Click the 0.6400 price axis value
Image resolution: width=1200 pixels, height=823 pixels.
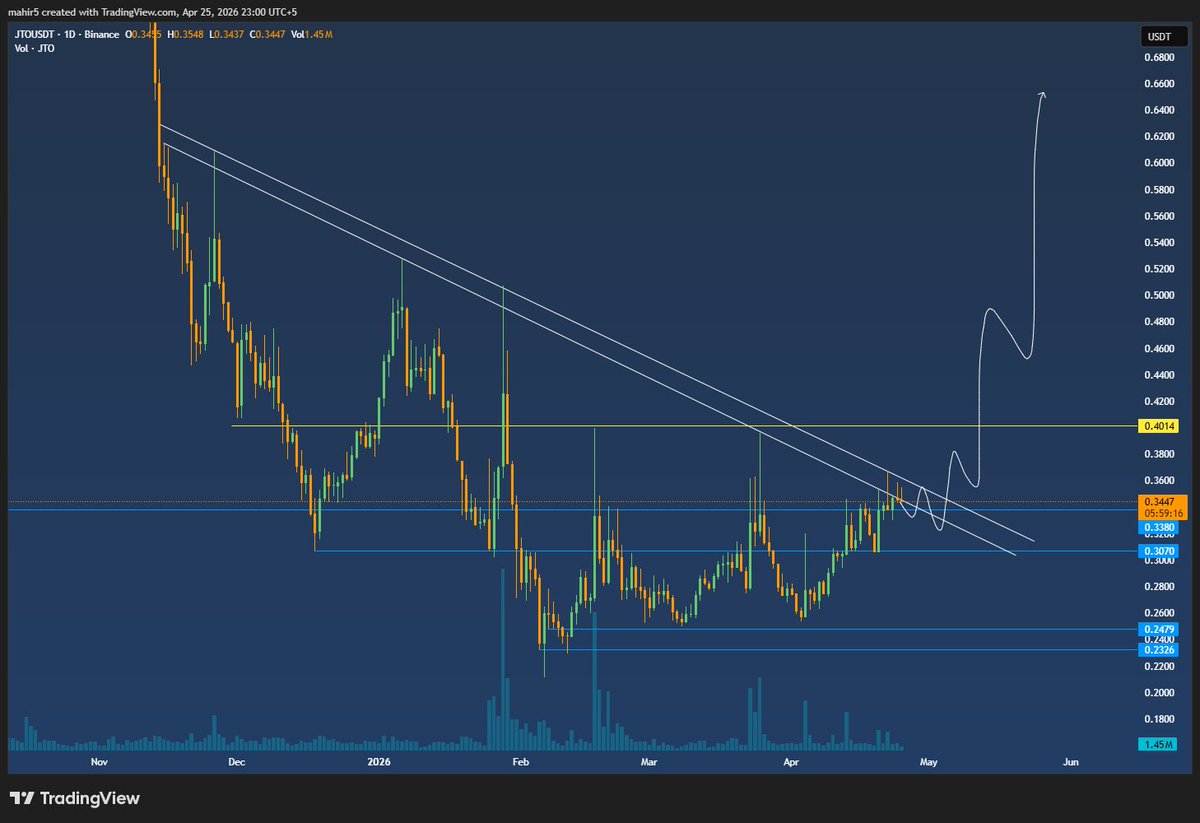pyautogui.click(x=1158, y=110)
